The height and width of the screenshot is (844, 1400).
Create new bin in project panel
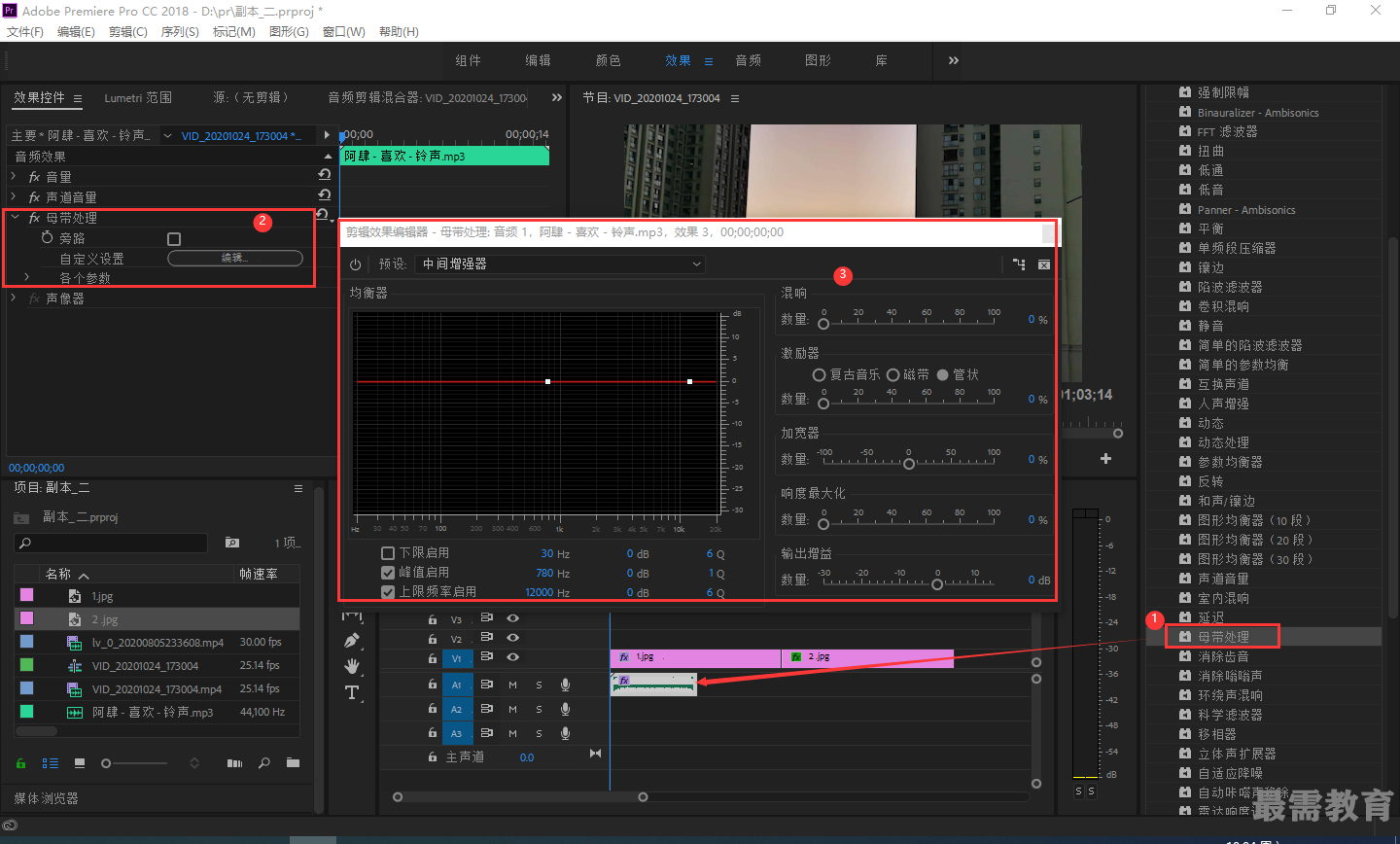pyautogui.click(x=293, y=763)
